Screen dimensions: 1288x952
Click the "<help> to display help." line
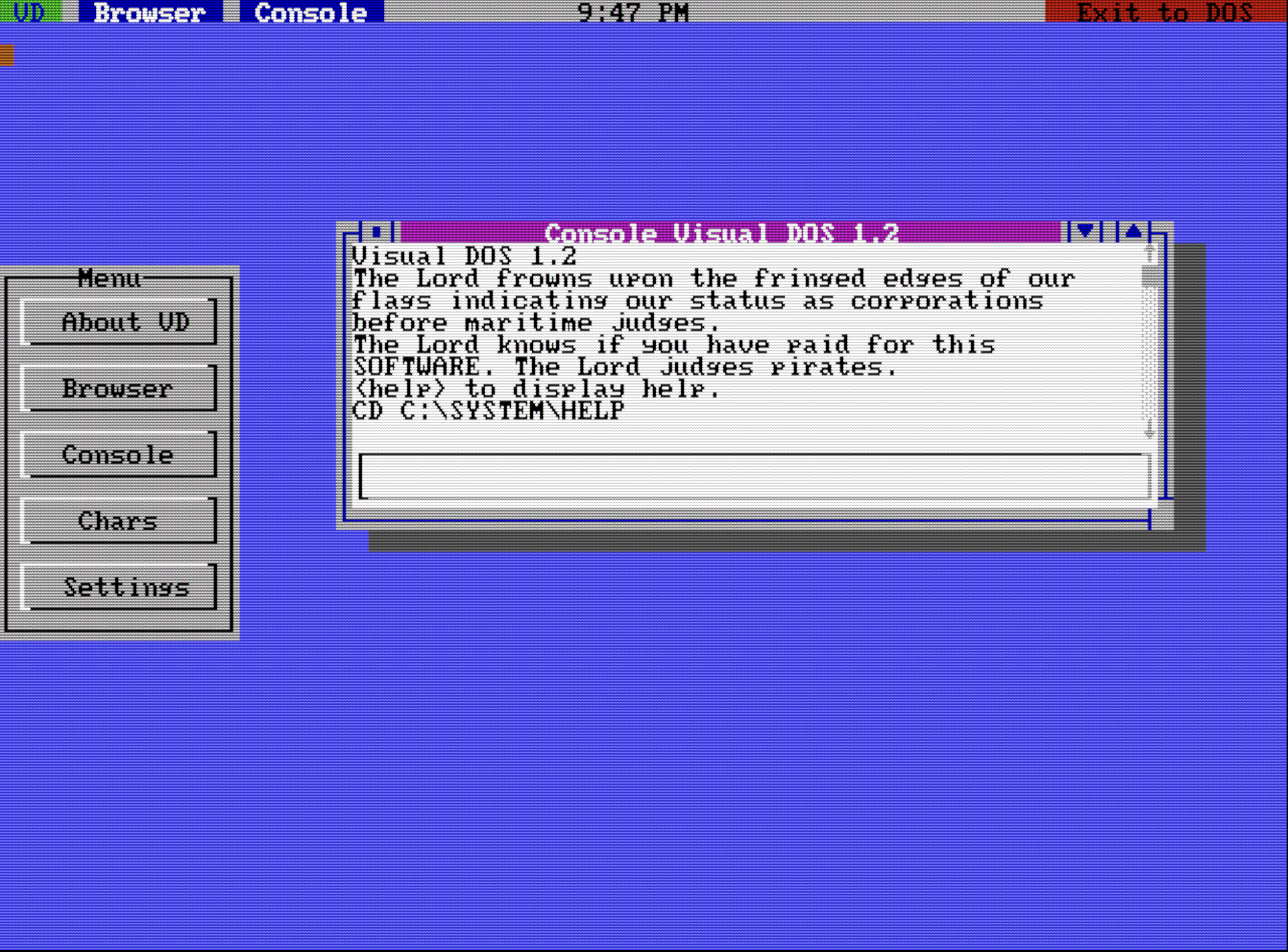pos(536,389)
